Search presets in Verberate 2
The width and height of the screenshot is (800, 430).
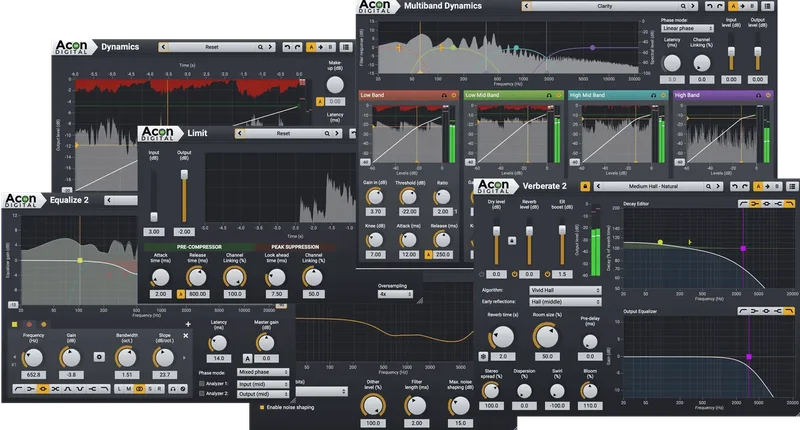[708, 186]
